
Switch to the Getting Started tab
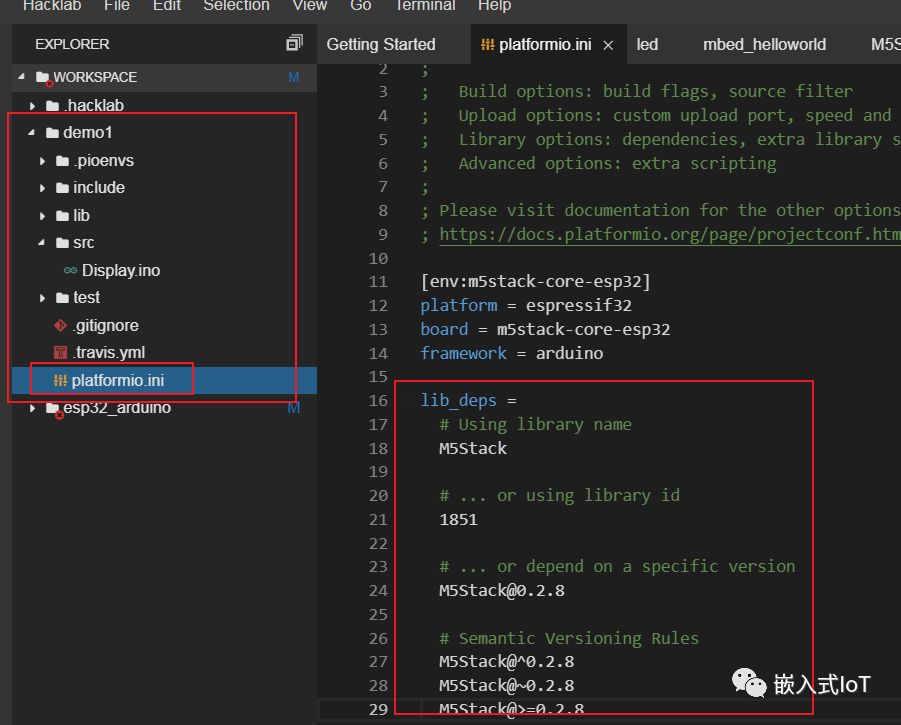click(381, 44)
